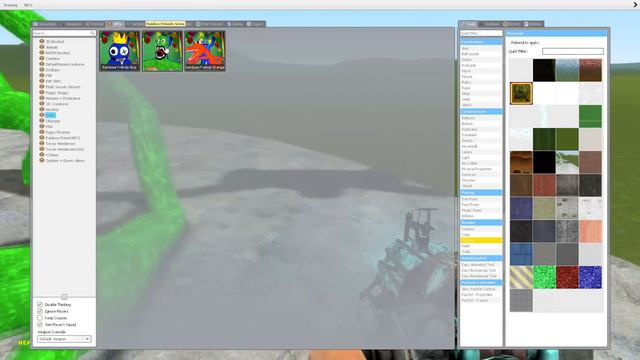
Task: Toggle the Disable Thinking checkbox
Action: tap(40, 304)
